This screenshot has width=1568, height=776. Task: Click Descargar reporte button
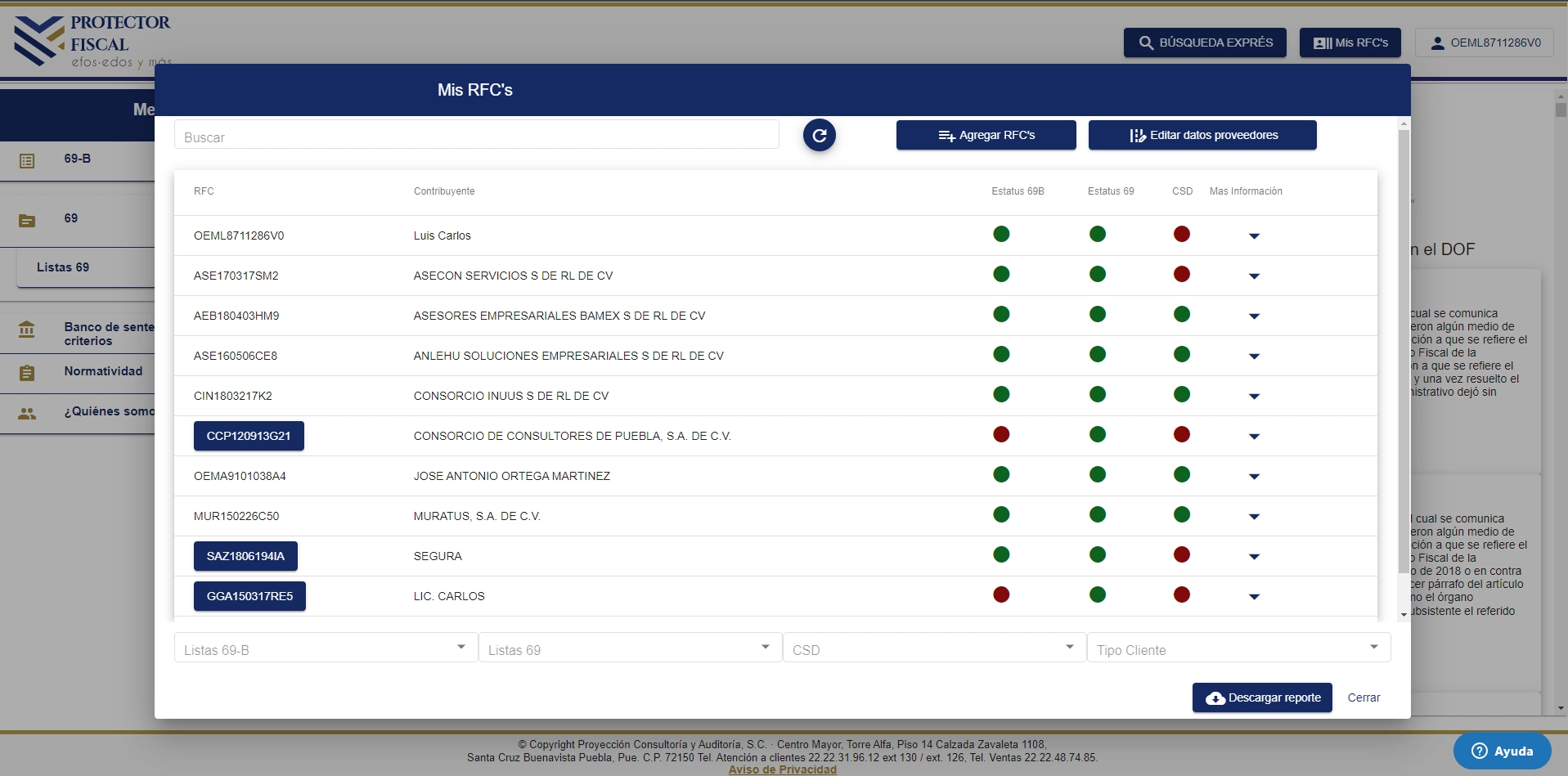tap(1261, 698)
